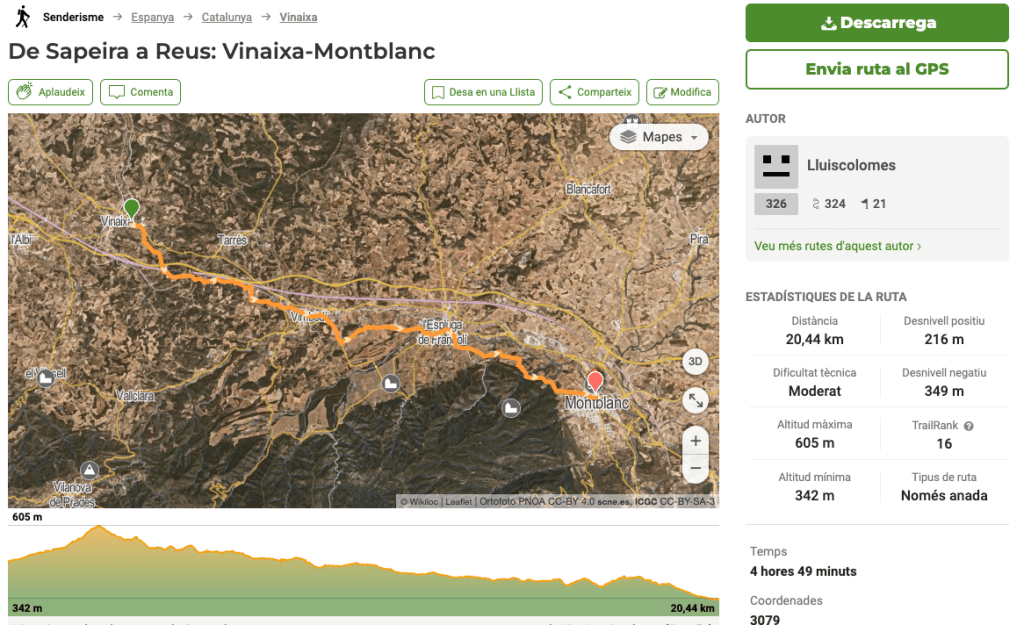The image size is (1024, 625).
Task: Edit the route with Modifica
Action: [682, 92]
